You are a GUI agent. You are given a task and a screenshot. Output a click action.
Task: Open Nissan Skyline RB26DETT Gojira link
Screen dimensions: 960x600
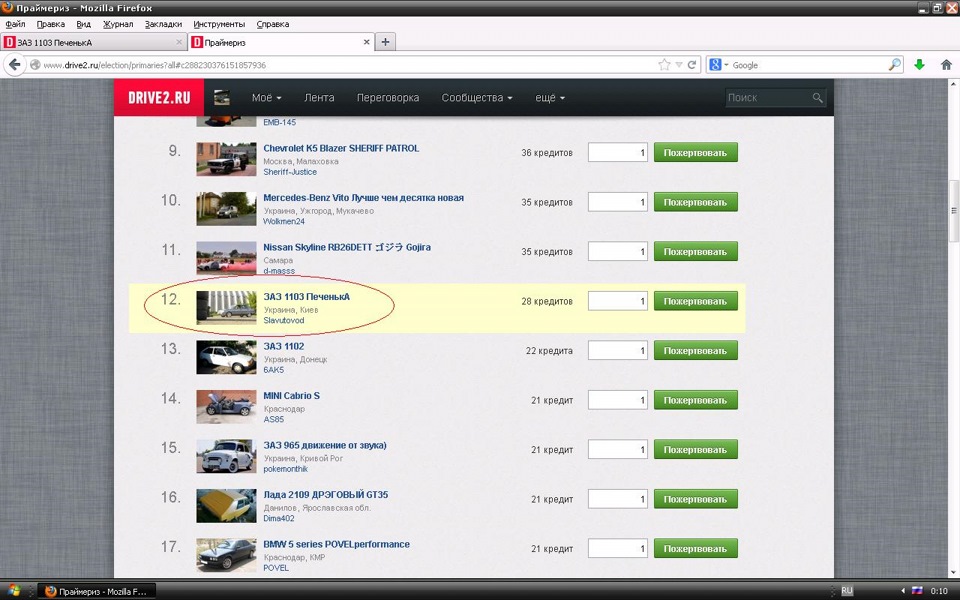coord(347,247)
